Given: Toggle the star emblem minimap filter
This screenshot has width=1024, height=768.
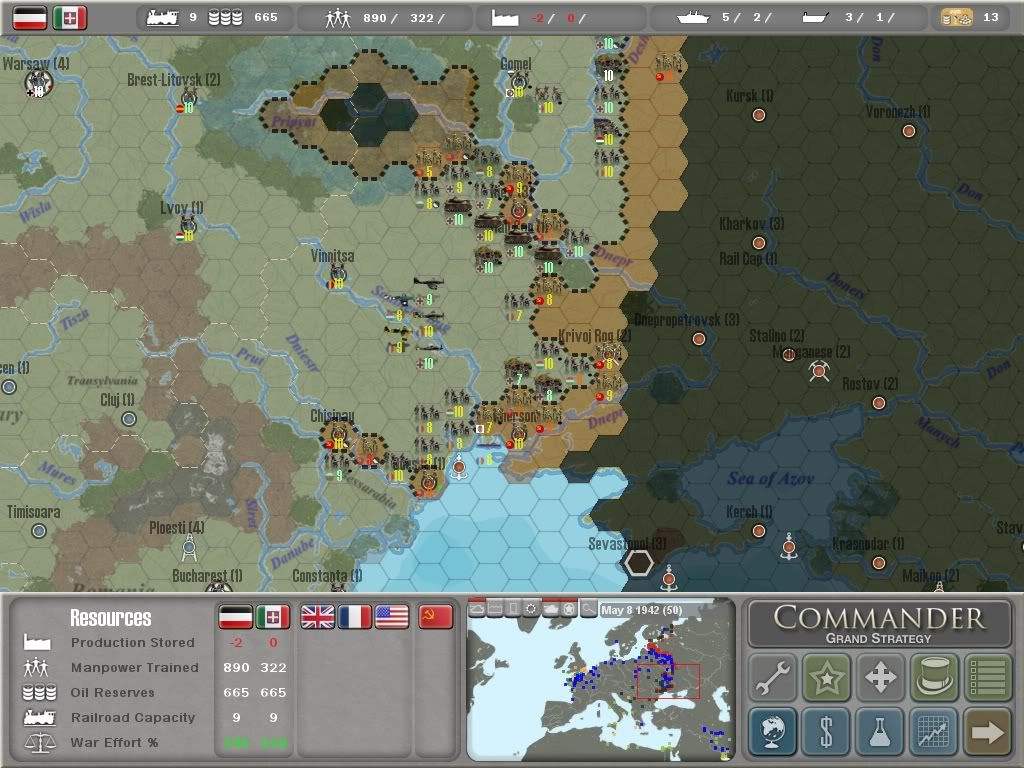Looking at the screenshot, I should 569,609.
